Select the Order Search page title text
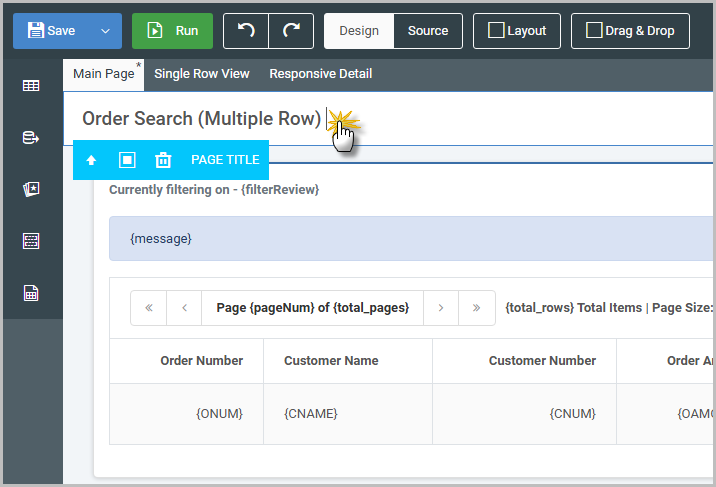Viewport: 716px width, 487px height. (x=201, y=119)
